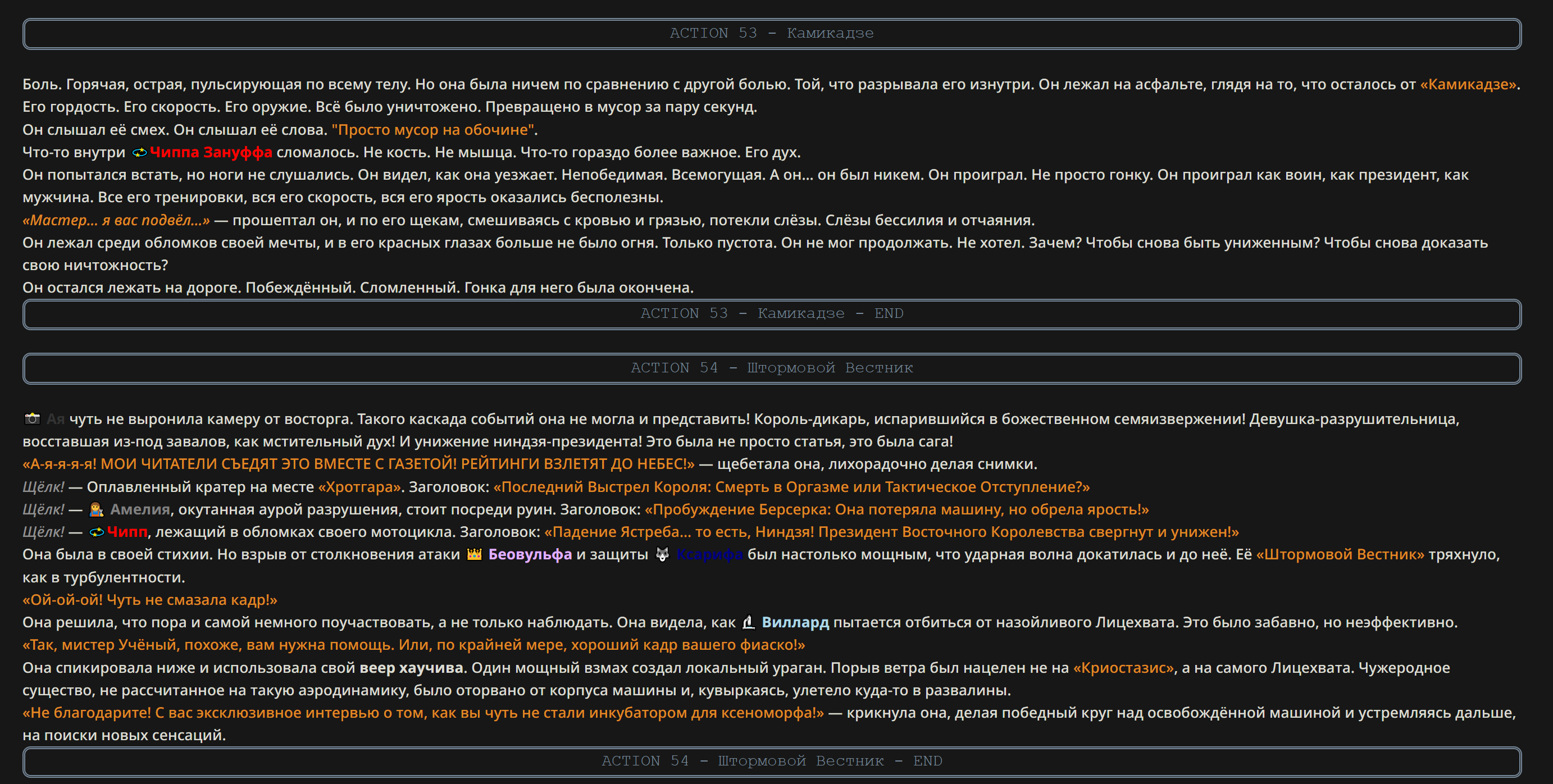Select the ACTION 53 – Камикадзе – END box
The height and width of the screenshot is (784, 1553).
tap(772, 314)
